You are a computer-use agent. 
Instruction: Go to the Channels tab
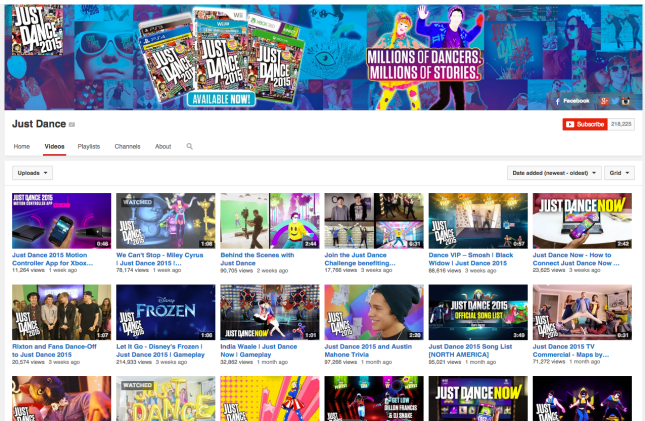point(127,147)
